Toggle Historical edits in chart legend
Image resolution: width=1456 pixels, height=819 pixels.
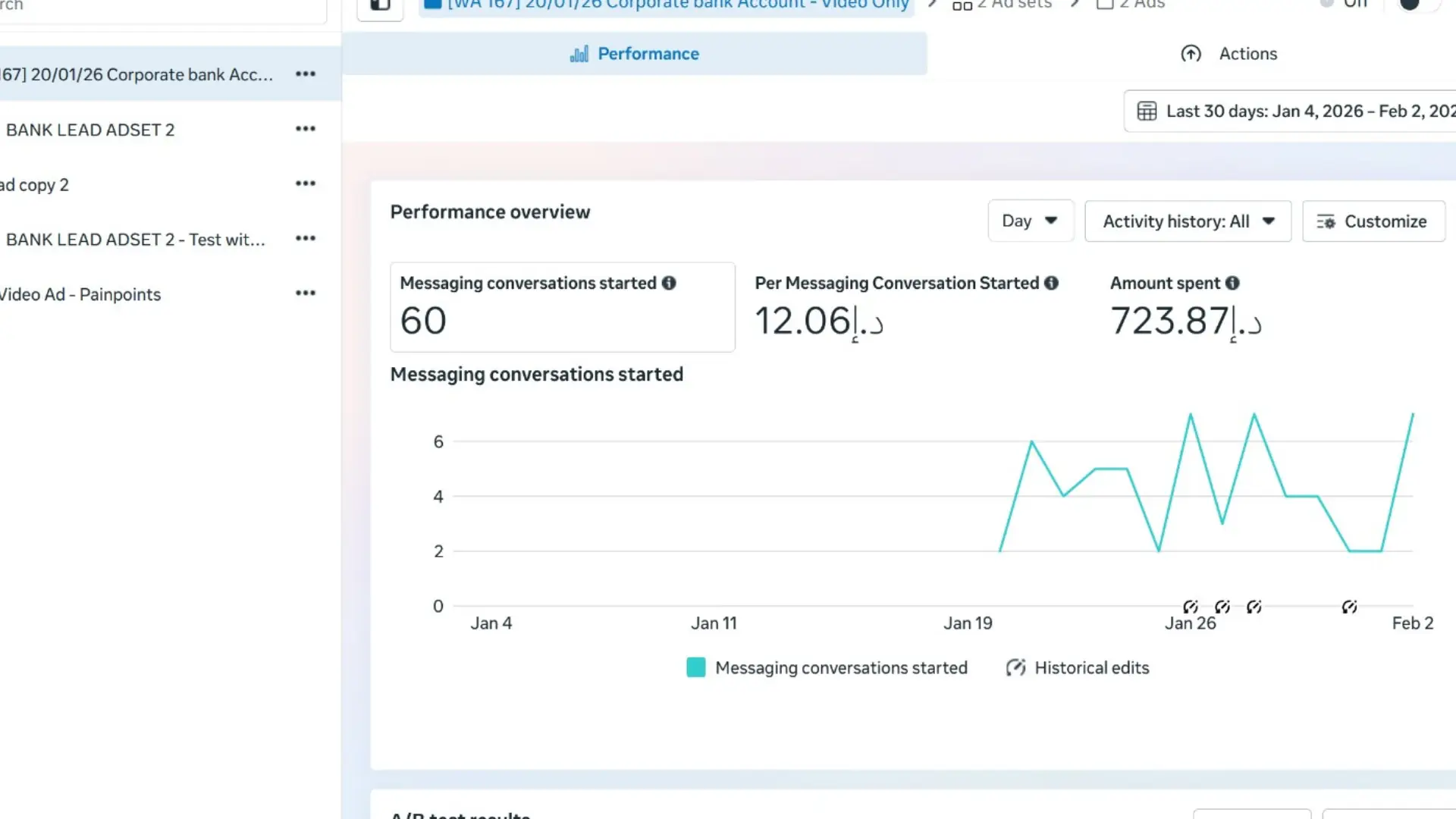[1078, 667]
